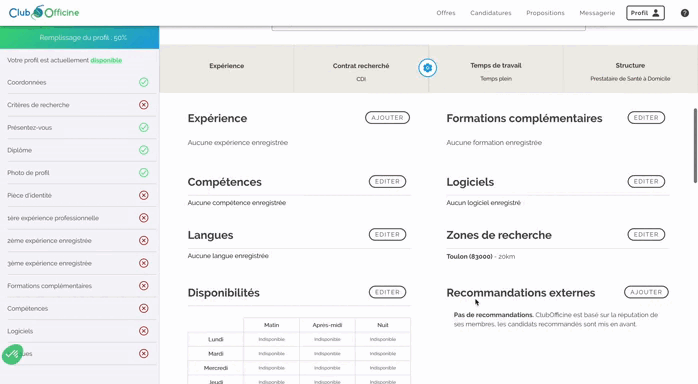698x384 pixels.
Task: Click Présentez-vous in the sidebar
Action: pyautogui.click(x=29, y=128)
